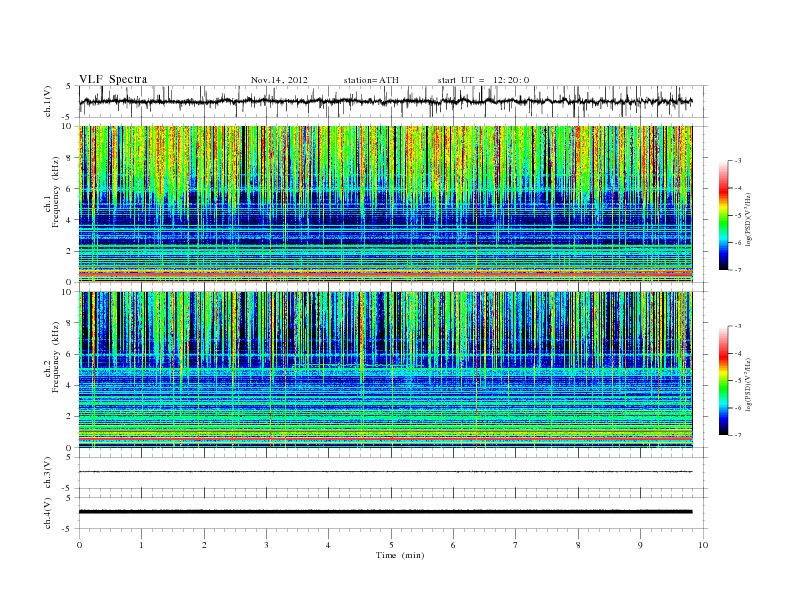792x612 pixels.
Task: Click the 'Time (min)' axis title
Action: (400, 555)
